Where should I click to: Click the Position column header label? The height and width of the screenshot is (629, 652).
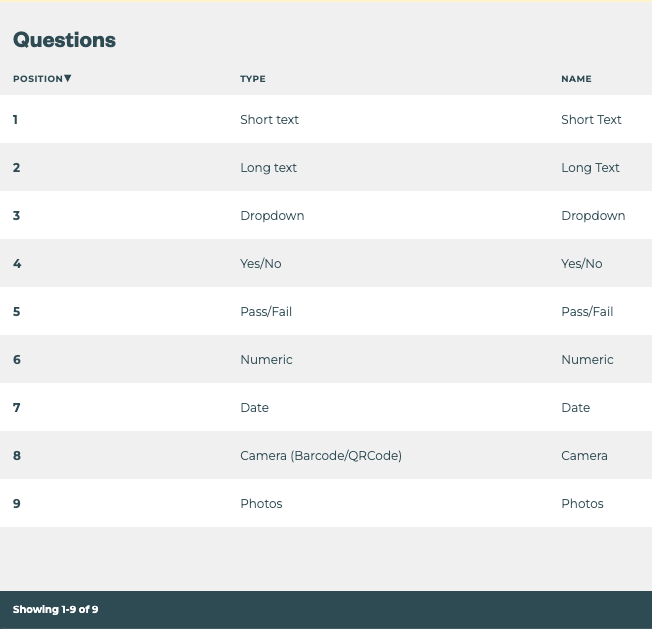pyautogui.click(x=37, y=79)
